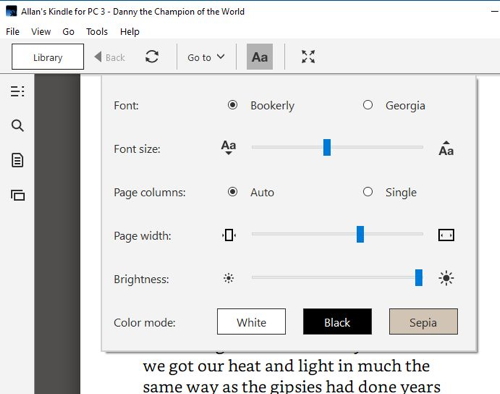Click the Page width slider handle
Viewport: 500px width, 394px height.
360,234
